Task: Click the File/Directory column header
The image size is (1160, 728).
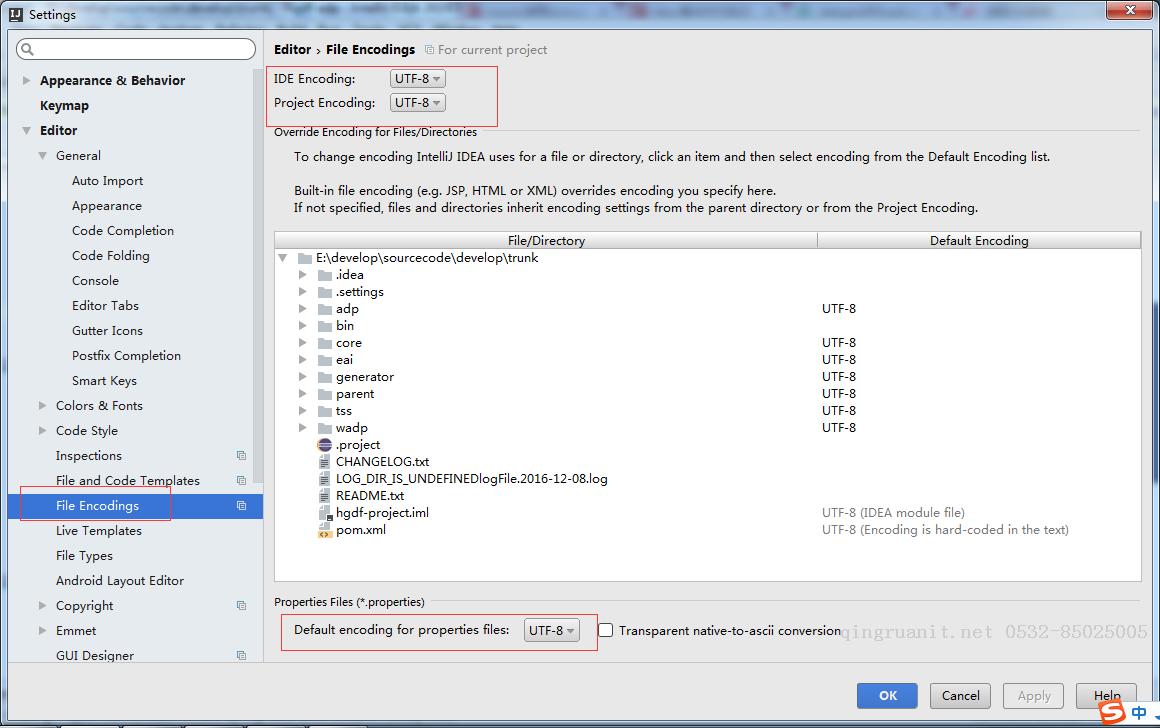Action: [x=546, y=240]
